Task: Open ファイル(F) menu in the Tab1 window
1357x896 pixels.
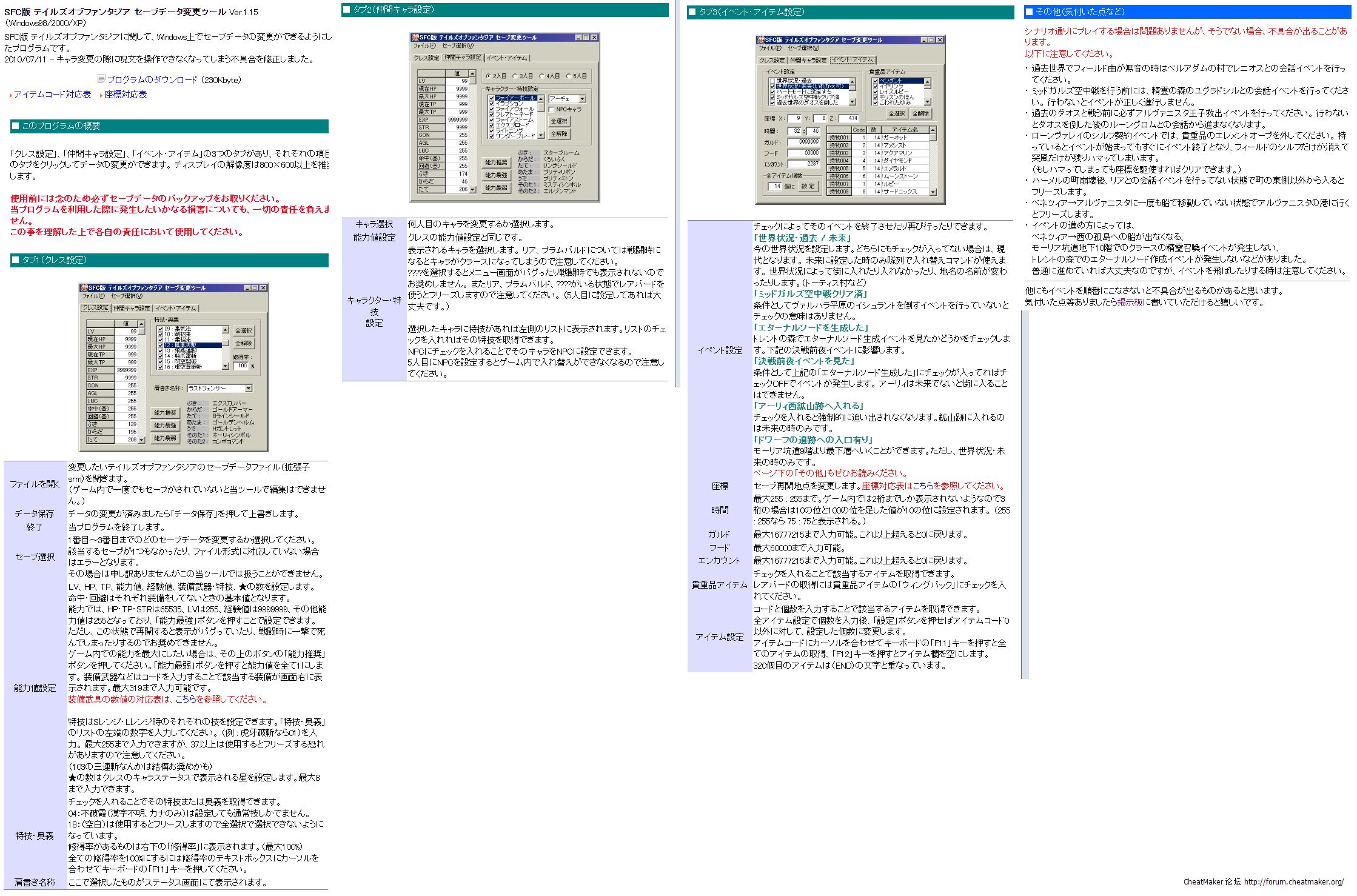Action: (93, 296)
